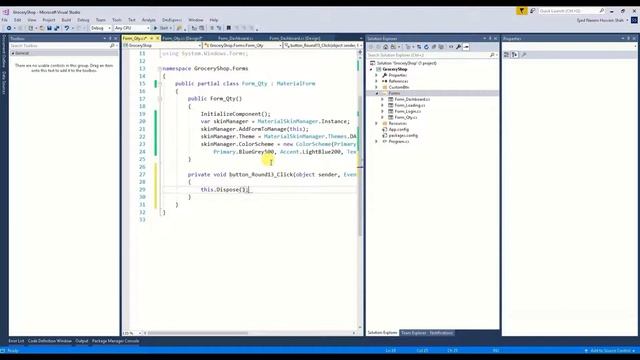Expand the Properties node in Solution Explorer
The width and height of the screenshot is (640, 360).
(x=376, y=76)
